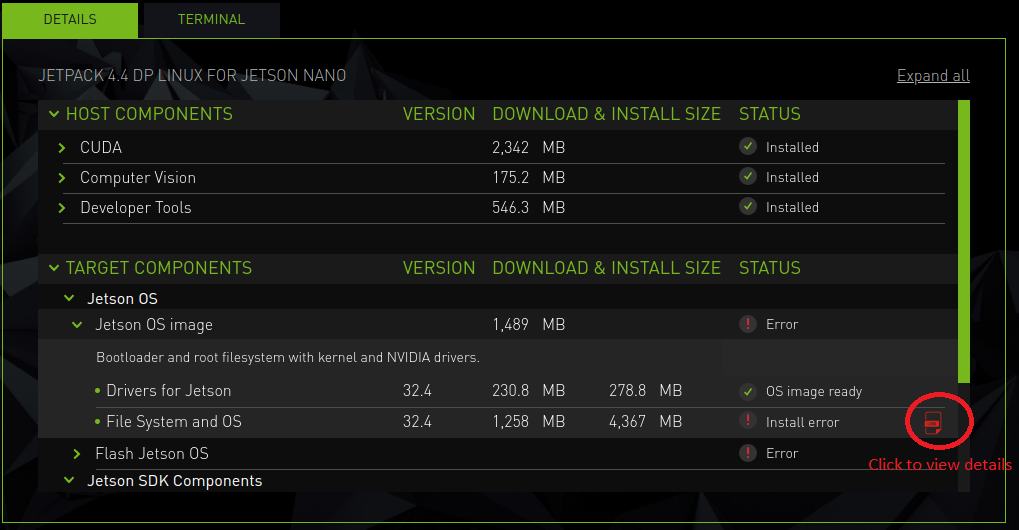
Task: Collapse the Target Components section
Action: coord(53,268)
